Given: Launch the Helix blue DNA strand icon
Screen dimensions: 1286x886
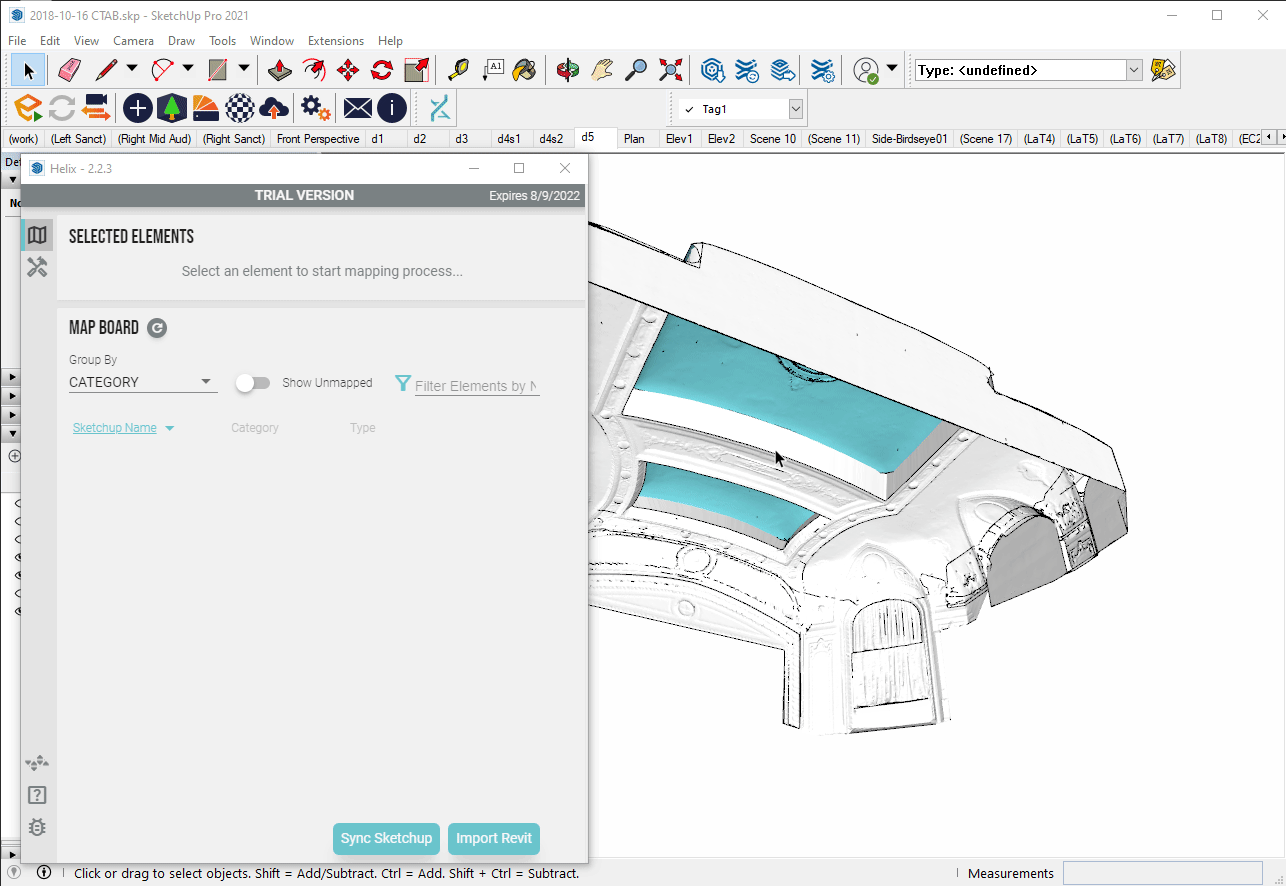Looking at the screenshot, I should [x=440, y=108].
